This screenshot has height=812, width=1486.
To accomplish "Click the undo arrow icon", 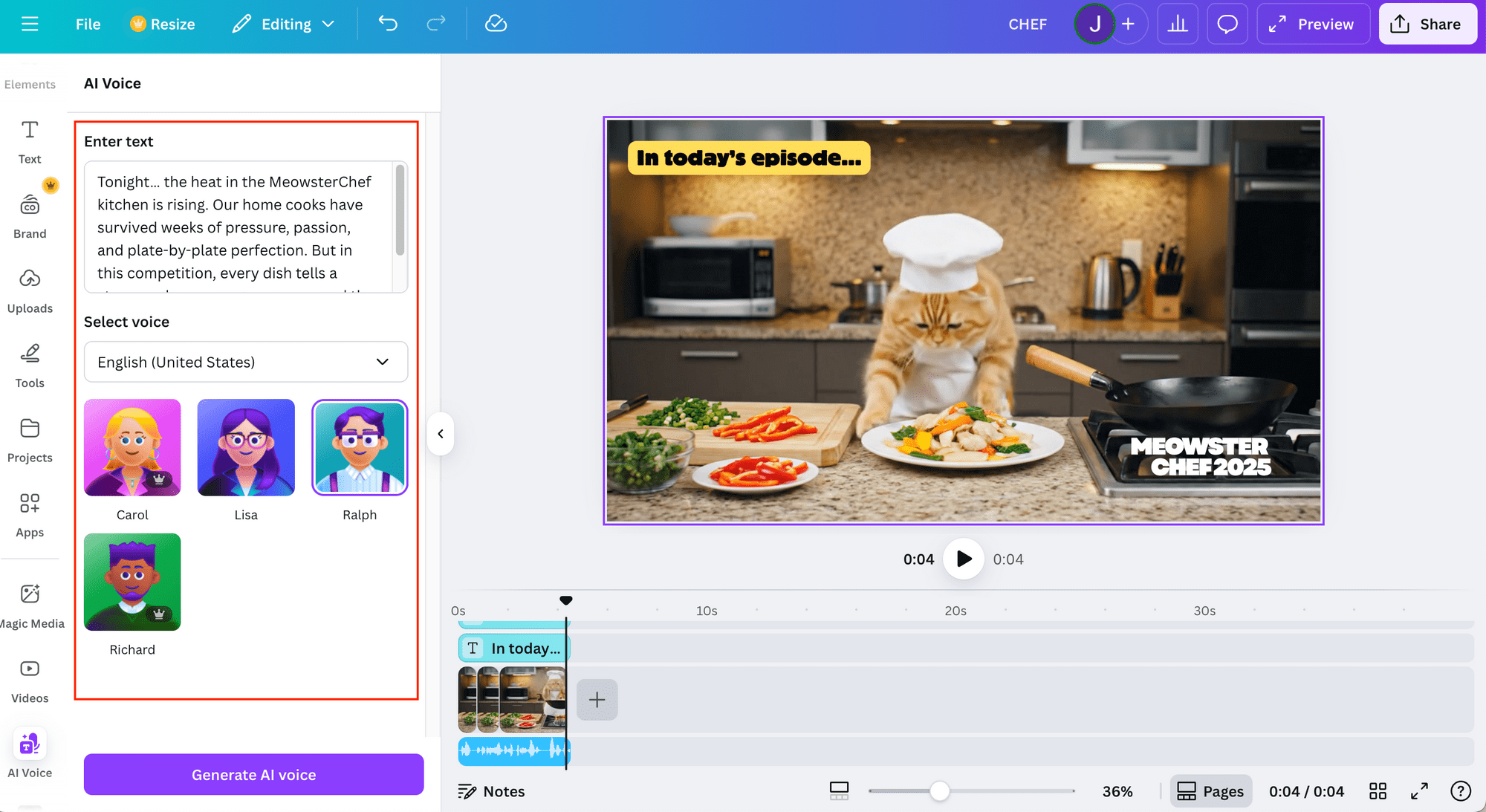I will [x=388, y=24].
